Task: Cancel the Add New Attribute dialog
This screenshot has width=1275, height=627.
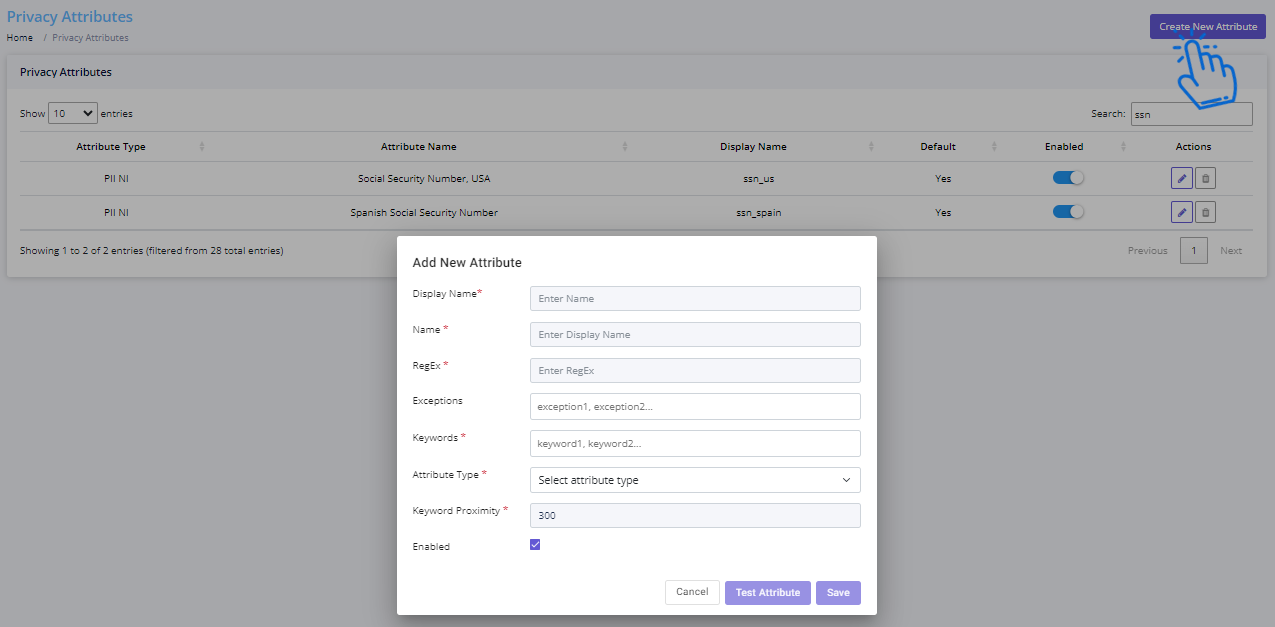Action: [x=692, y=592]
